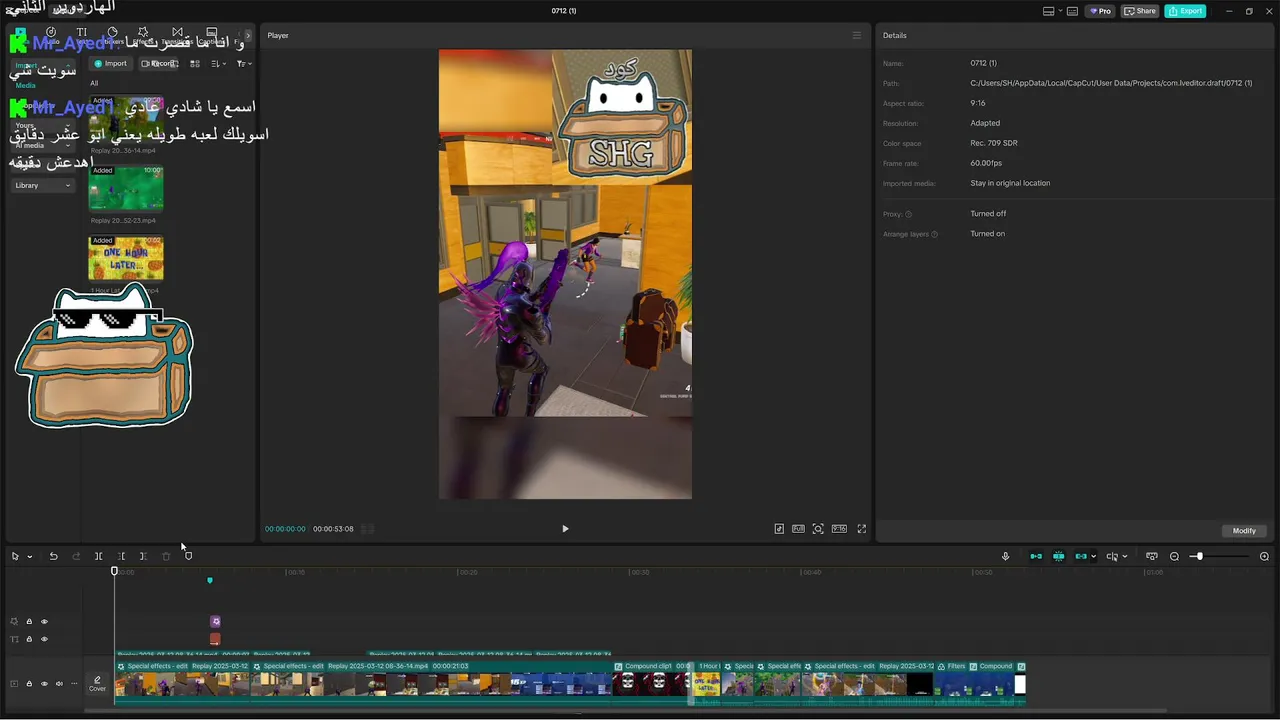1280x720 pixels.
Task: Split the clip at the playhead
Action: (98, 556)
